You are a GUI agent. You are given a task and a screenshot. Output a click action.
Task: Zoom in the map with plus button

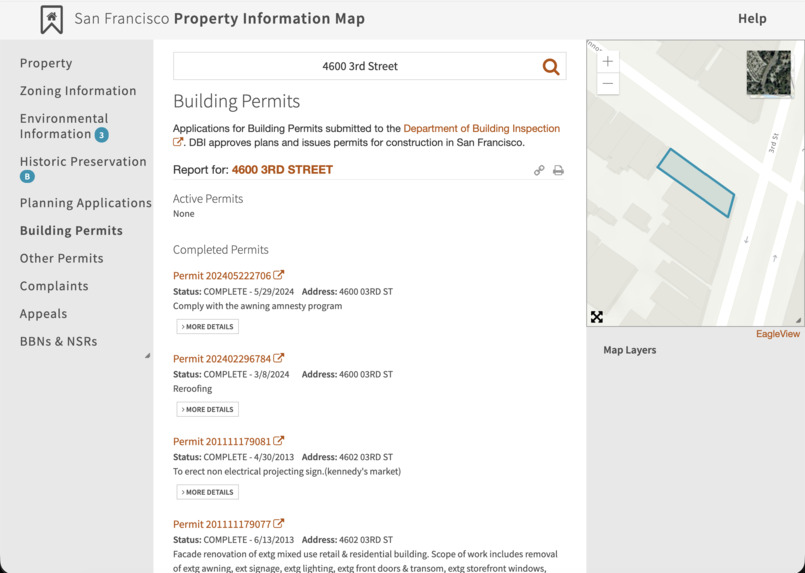pos(608,62)
